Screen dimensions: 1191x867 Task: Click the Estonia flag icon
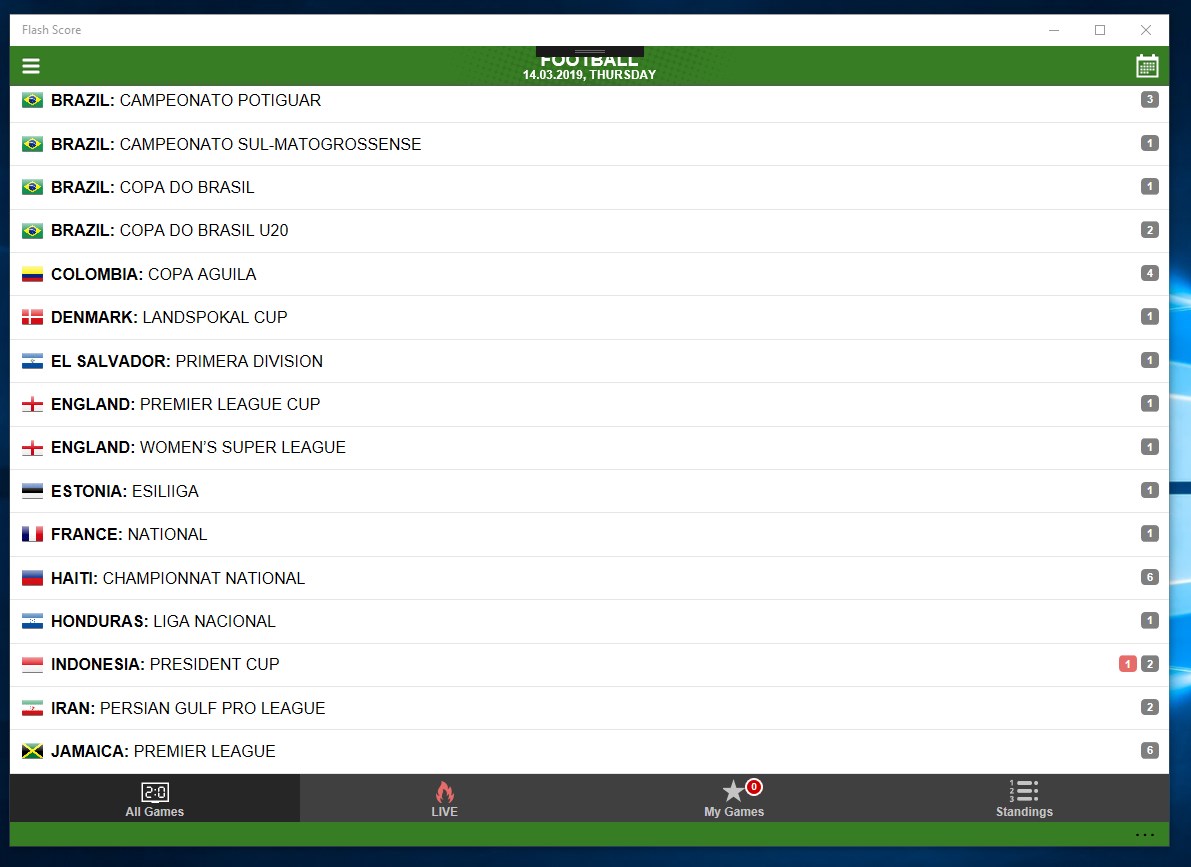(x=32, y=491)
